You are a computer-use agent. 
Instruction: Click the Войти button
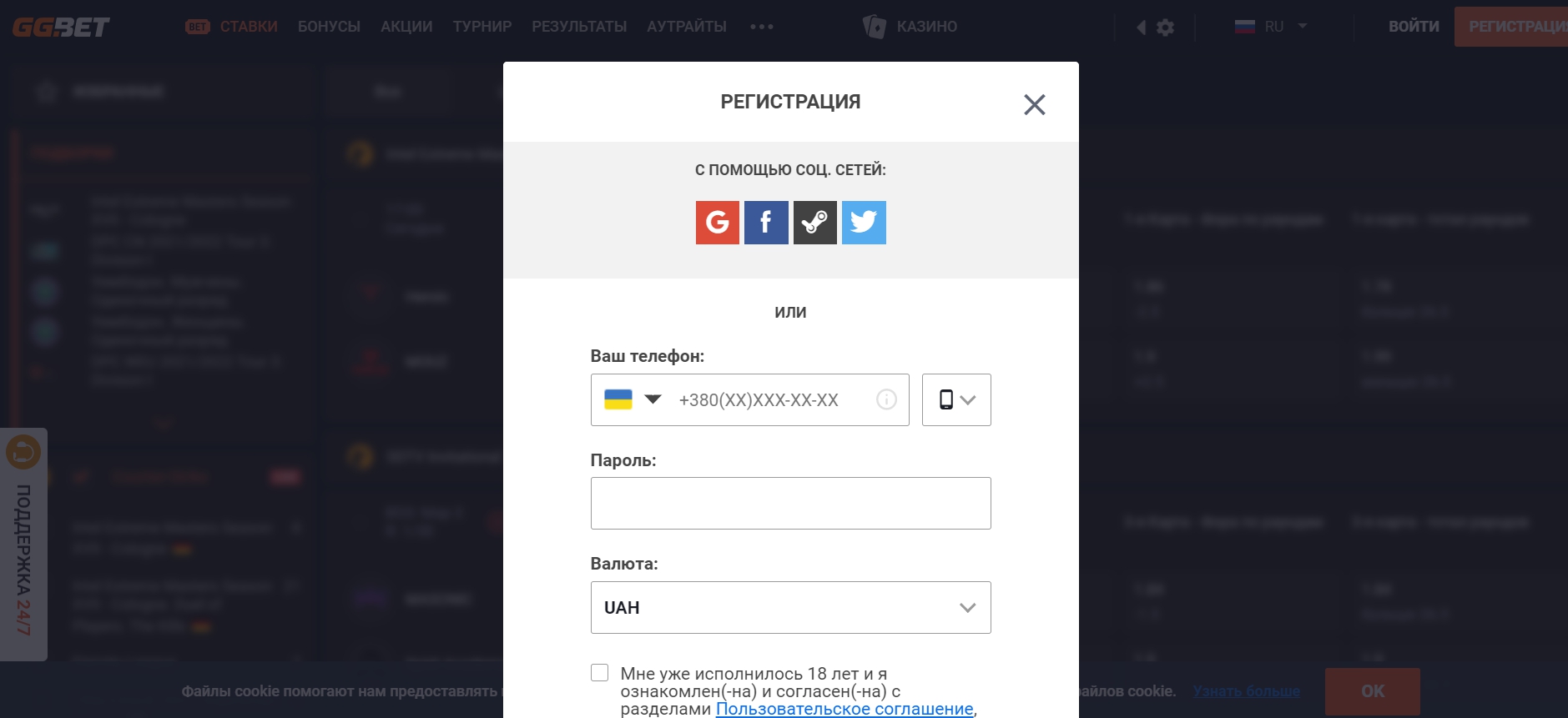1414,27
